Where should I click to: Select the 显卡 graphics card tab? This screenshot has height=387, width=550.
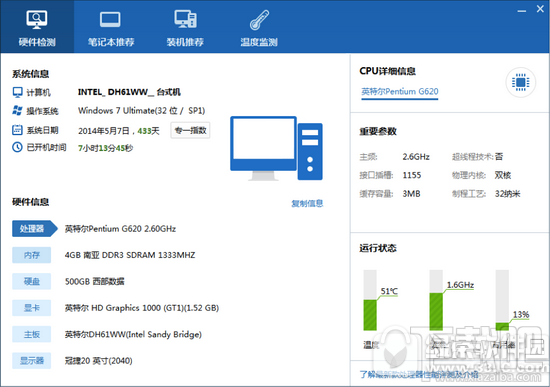32,308
